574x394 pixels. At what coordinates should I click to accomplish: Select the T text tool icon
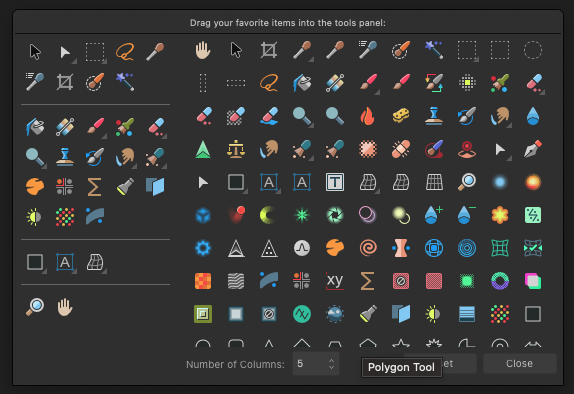tap(335, 182)
